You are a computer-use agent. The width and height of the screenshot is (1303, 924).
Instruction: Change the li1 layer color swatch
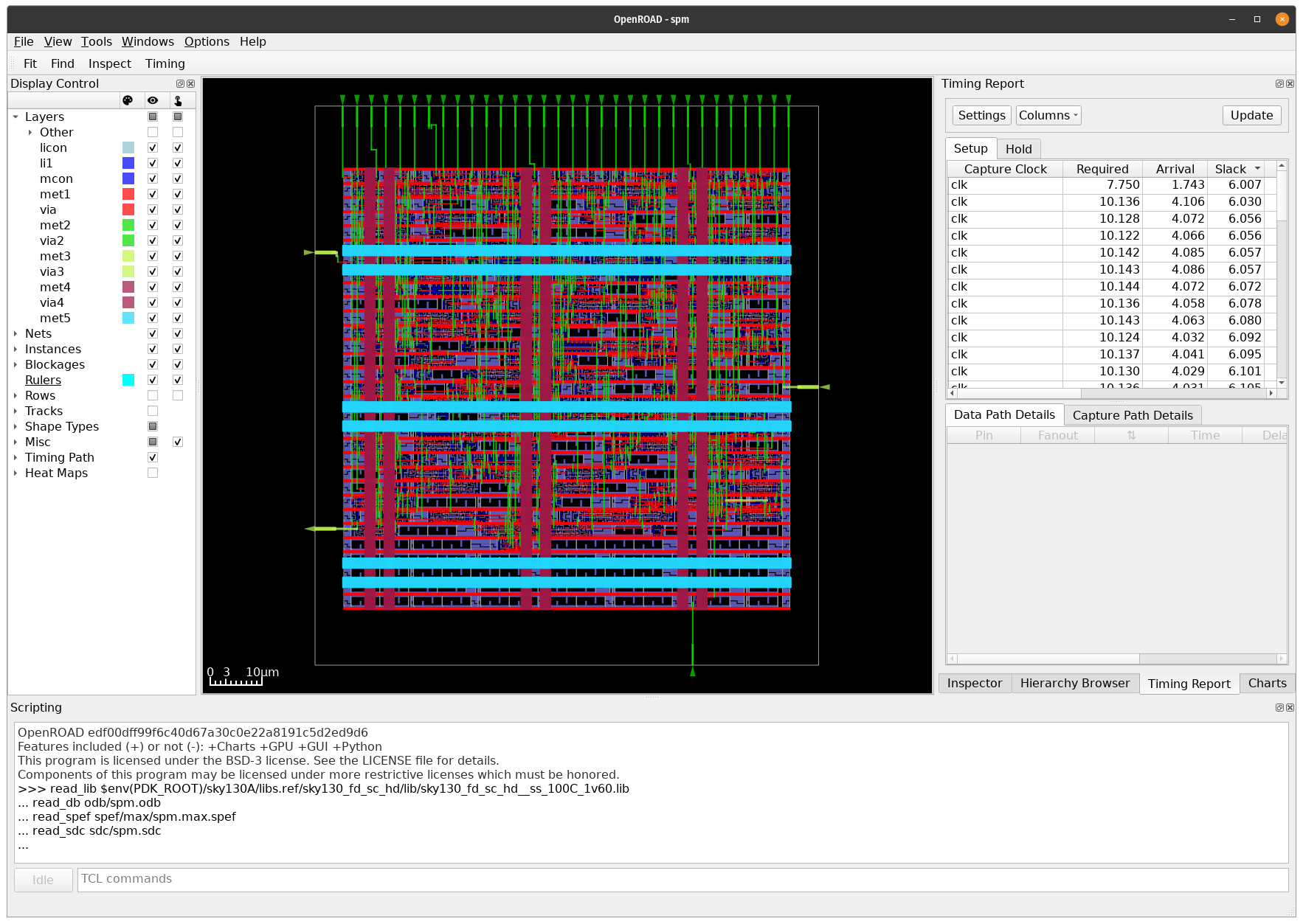point(128,163)
